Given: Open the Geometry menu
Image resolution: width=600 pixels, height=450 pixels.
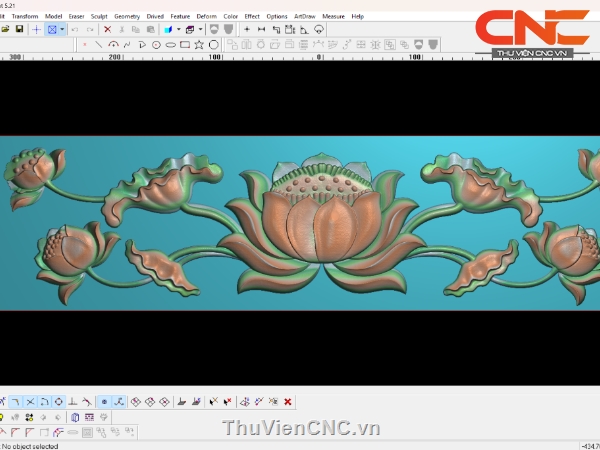Looking at the screenshot, I should [127, 16].
